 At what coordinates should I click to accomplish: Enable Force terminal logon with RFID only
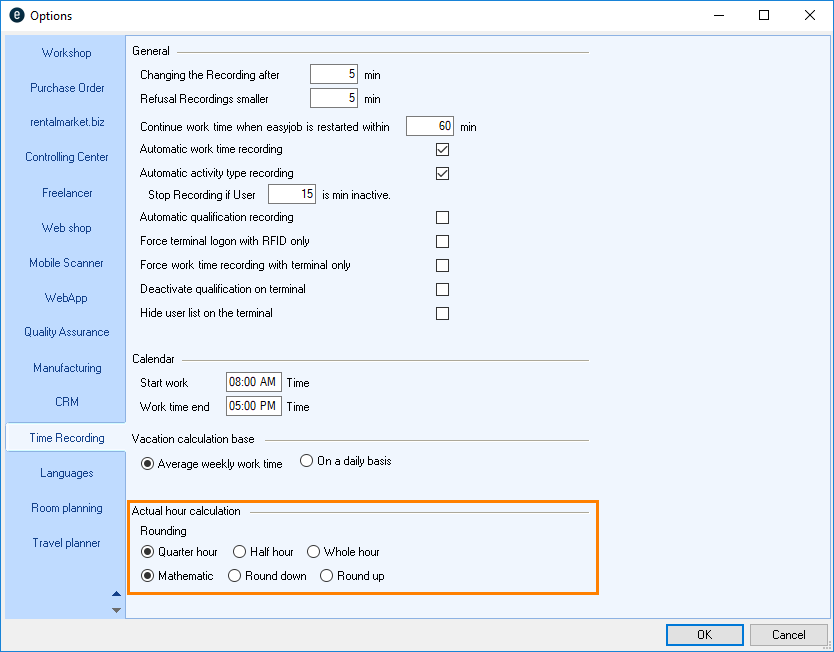coord(442,242)
